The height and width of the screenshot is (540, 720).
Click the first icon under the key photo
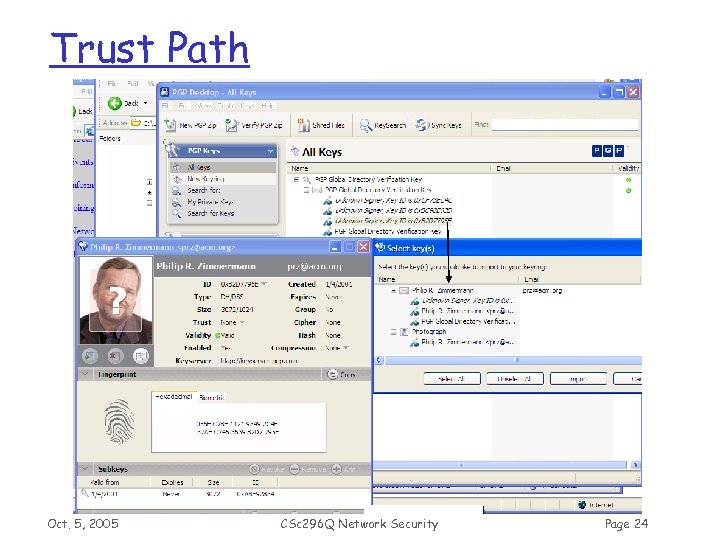(x=90, y=355)
